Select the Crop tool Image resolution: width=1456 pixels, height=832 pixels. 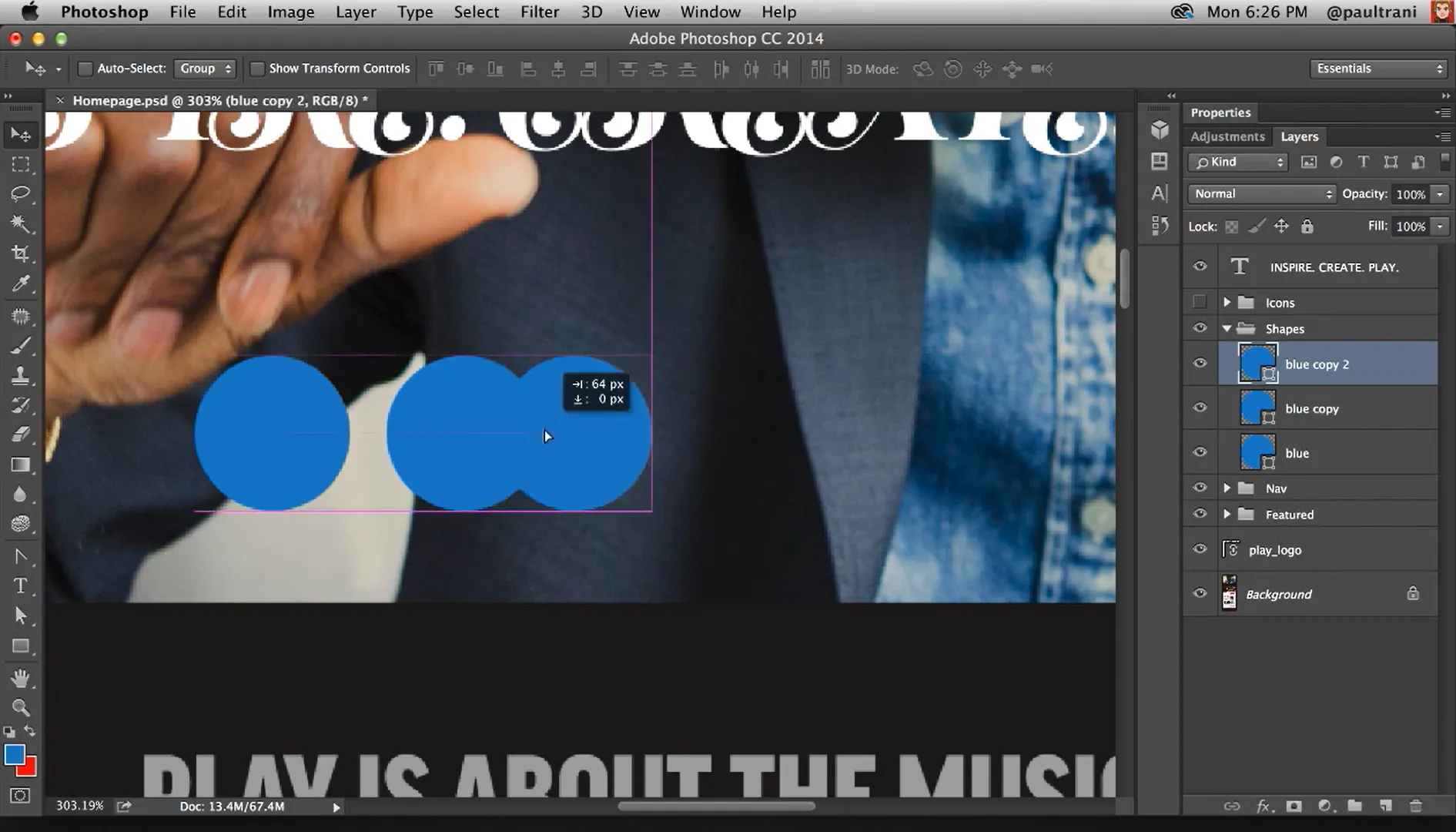click(x=21, y=254)
